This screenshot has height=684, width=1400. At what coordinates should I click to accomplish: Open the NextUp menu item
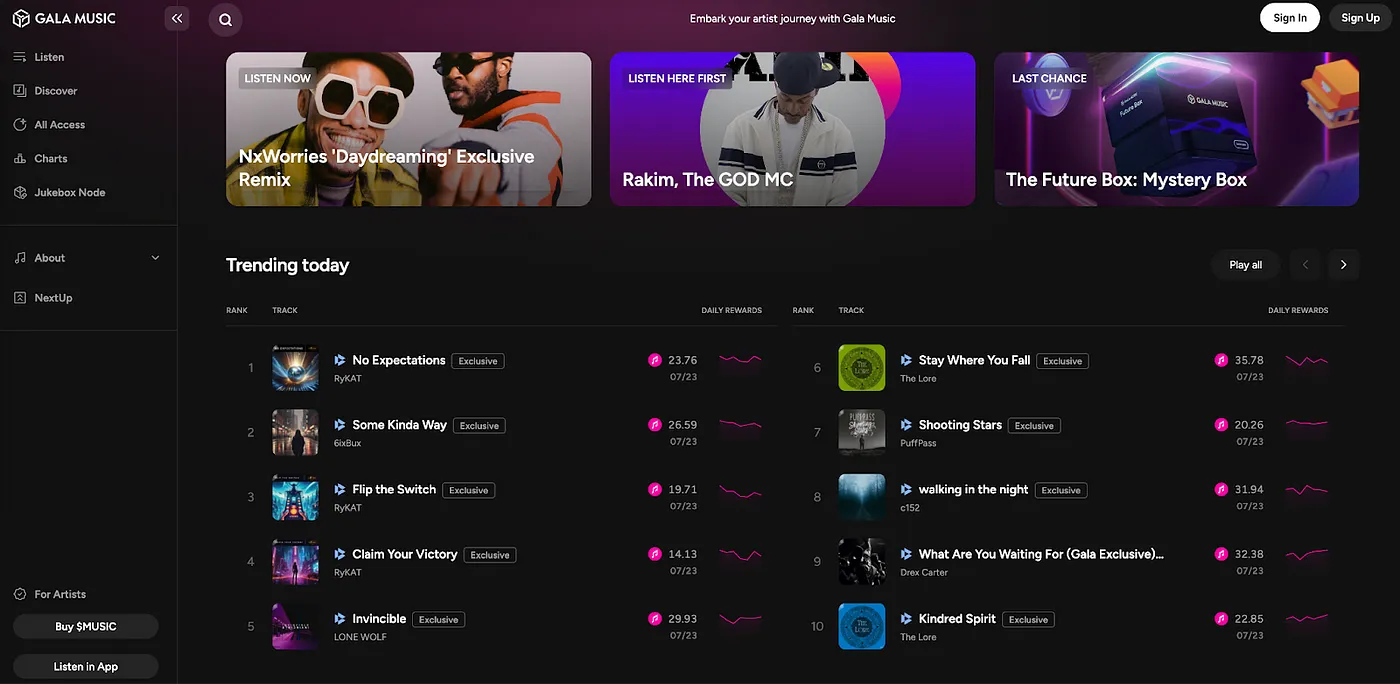[x=53, y=298]
